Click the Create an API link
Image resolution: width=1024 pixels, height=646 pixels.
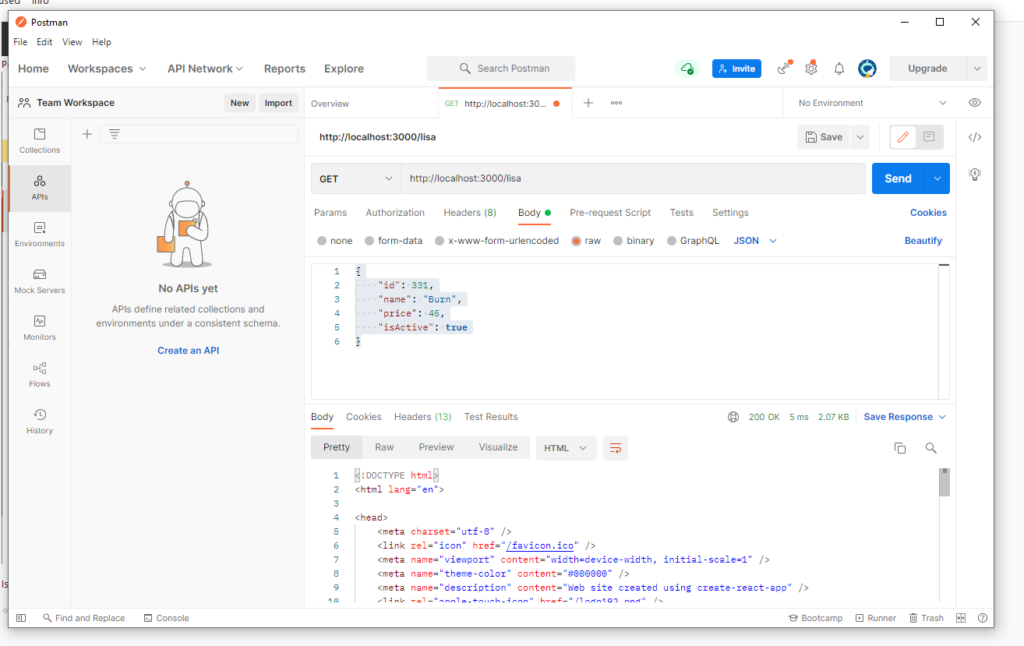click(188, 351)
